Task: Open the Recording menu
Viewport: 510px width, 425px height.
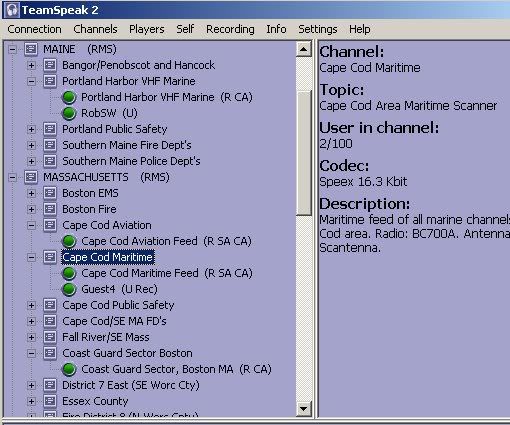Action: (x=230, y=29)
